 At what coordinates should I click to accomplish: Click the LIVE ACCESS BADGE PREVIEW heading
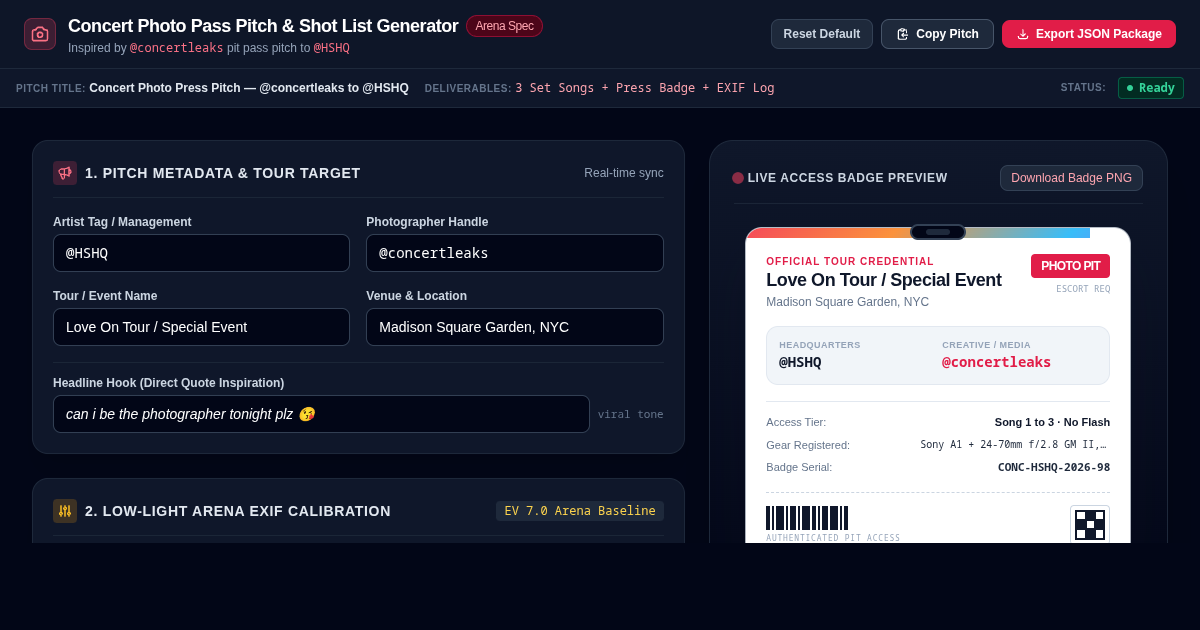tap(847, 178)
